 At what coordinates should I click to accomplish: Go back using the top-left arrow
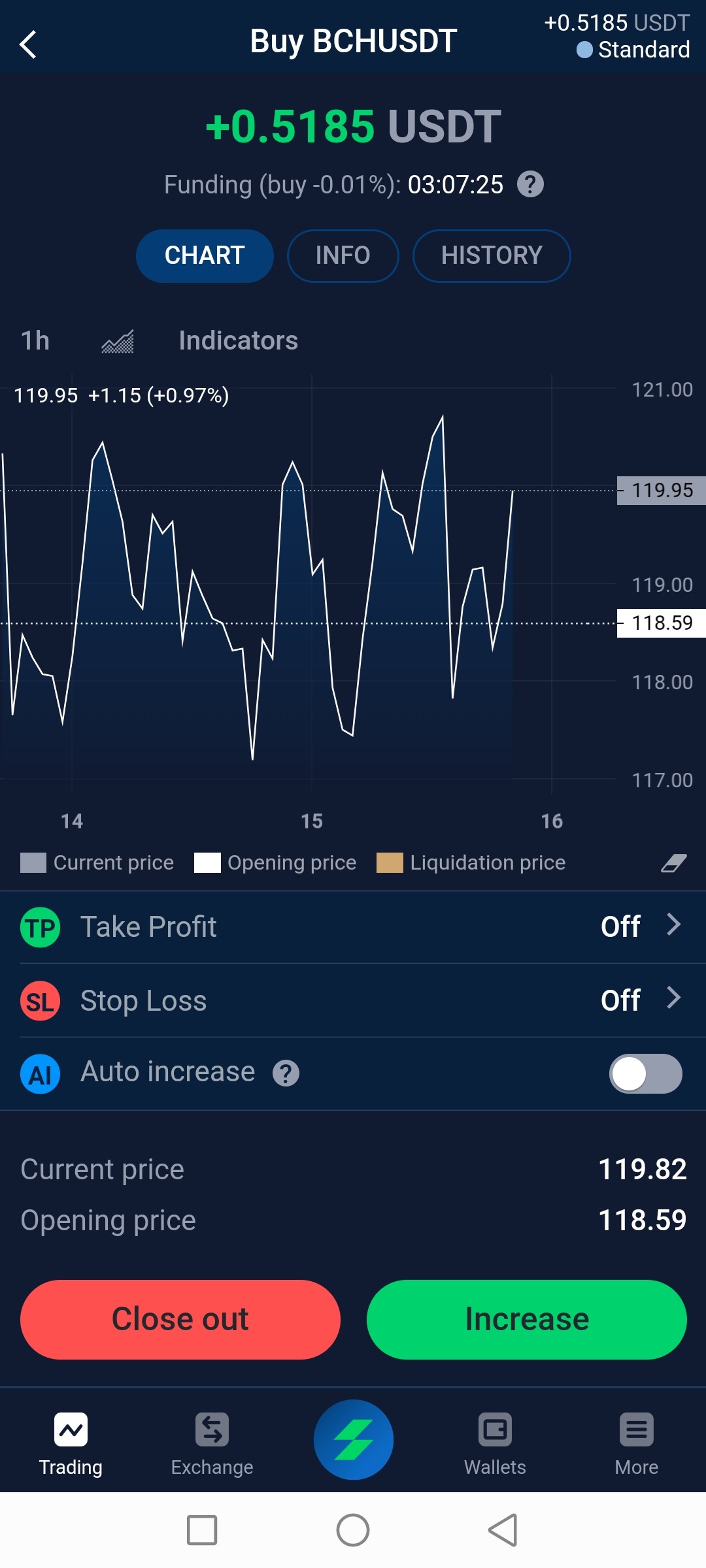tap(28, 44)
